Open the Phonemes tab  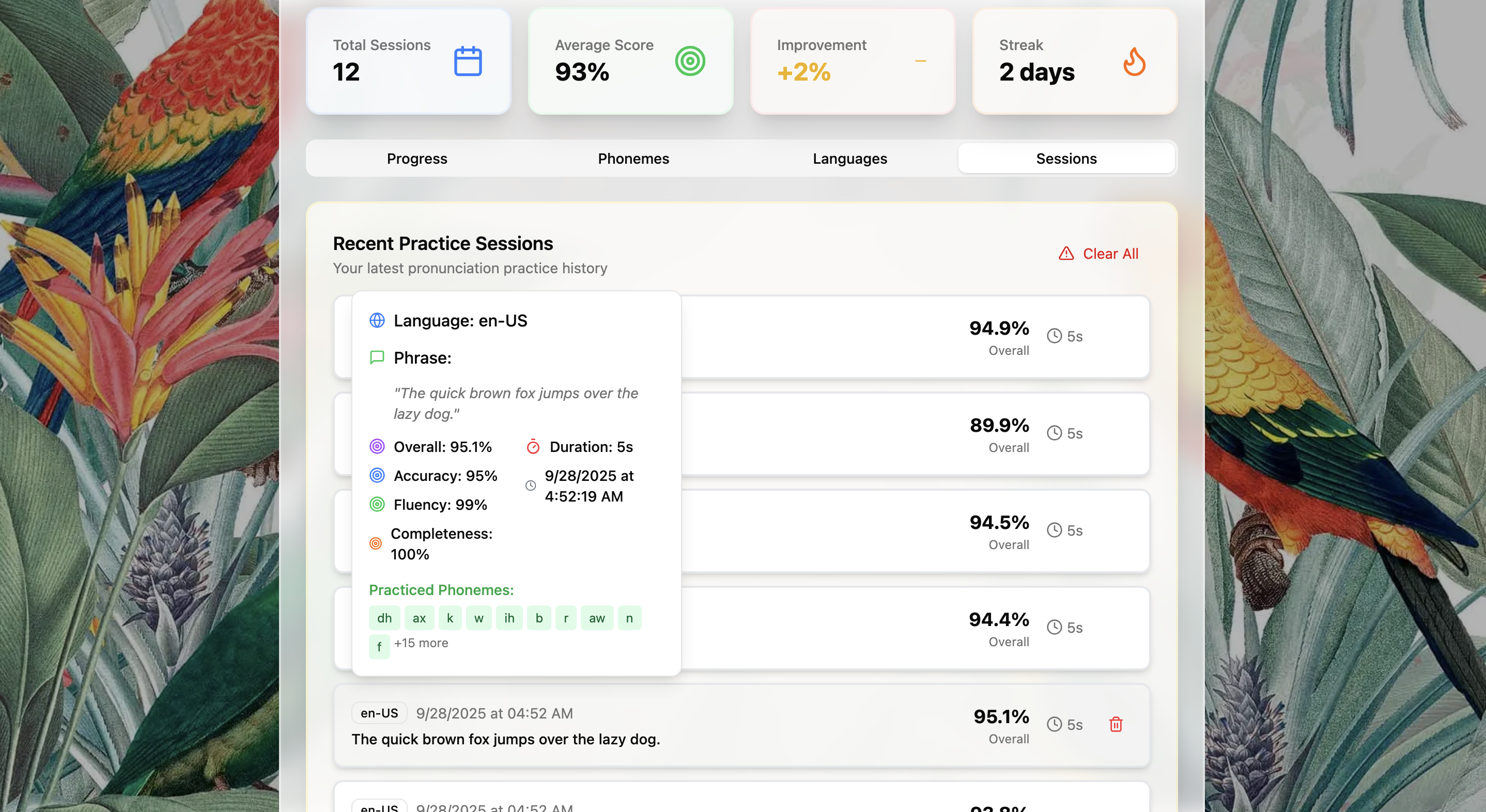point(633,159)
